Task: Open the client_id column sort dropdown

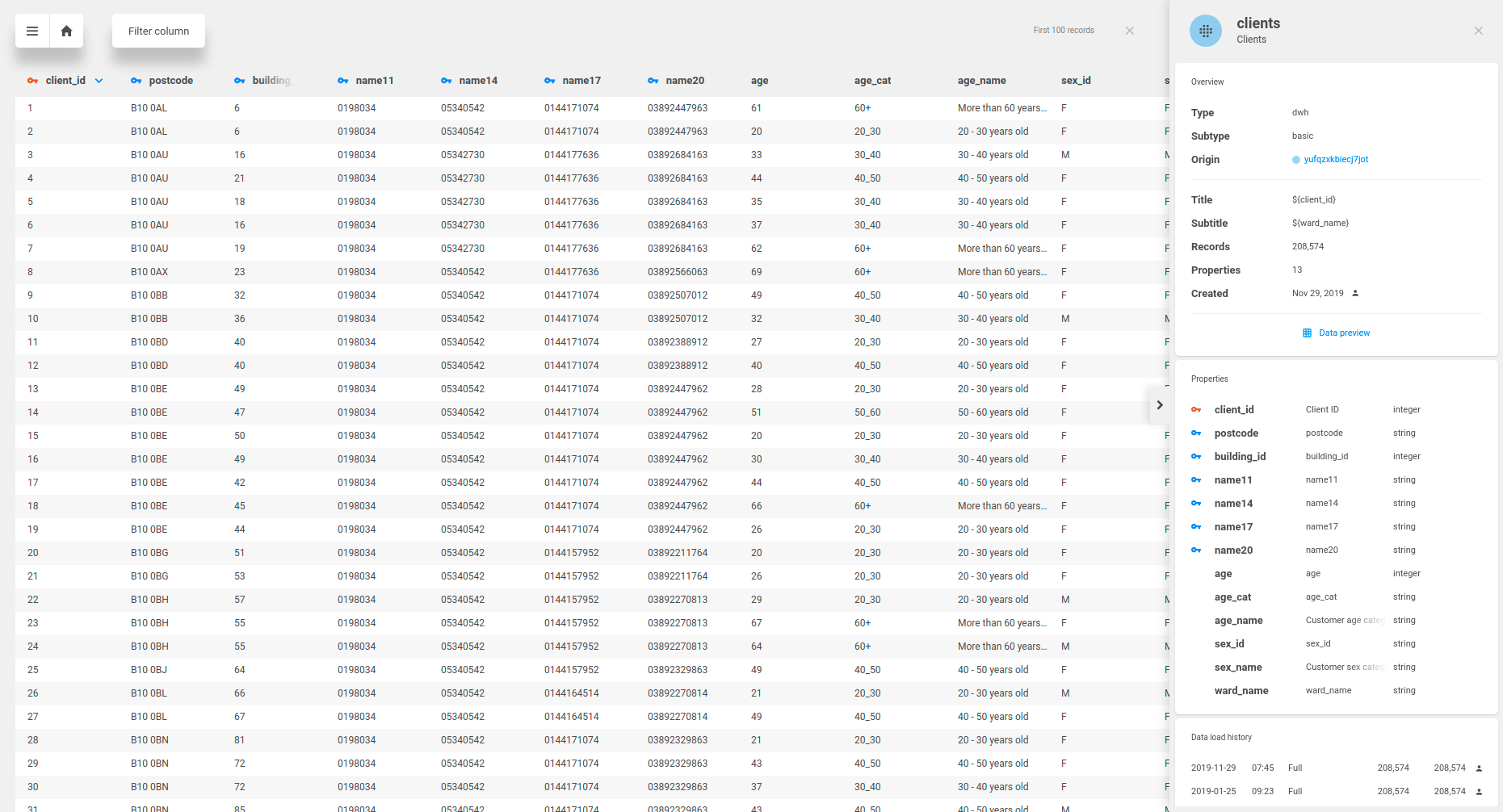Action: click(99, 81)
